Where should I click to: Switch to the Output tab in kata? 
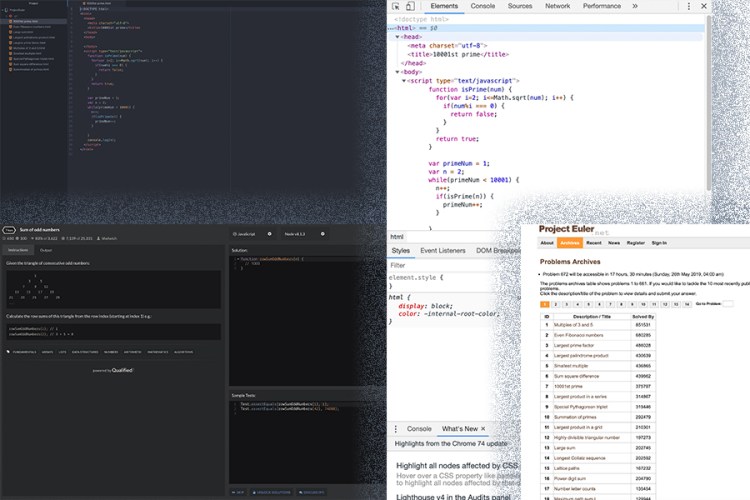(x=46, y=249)
